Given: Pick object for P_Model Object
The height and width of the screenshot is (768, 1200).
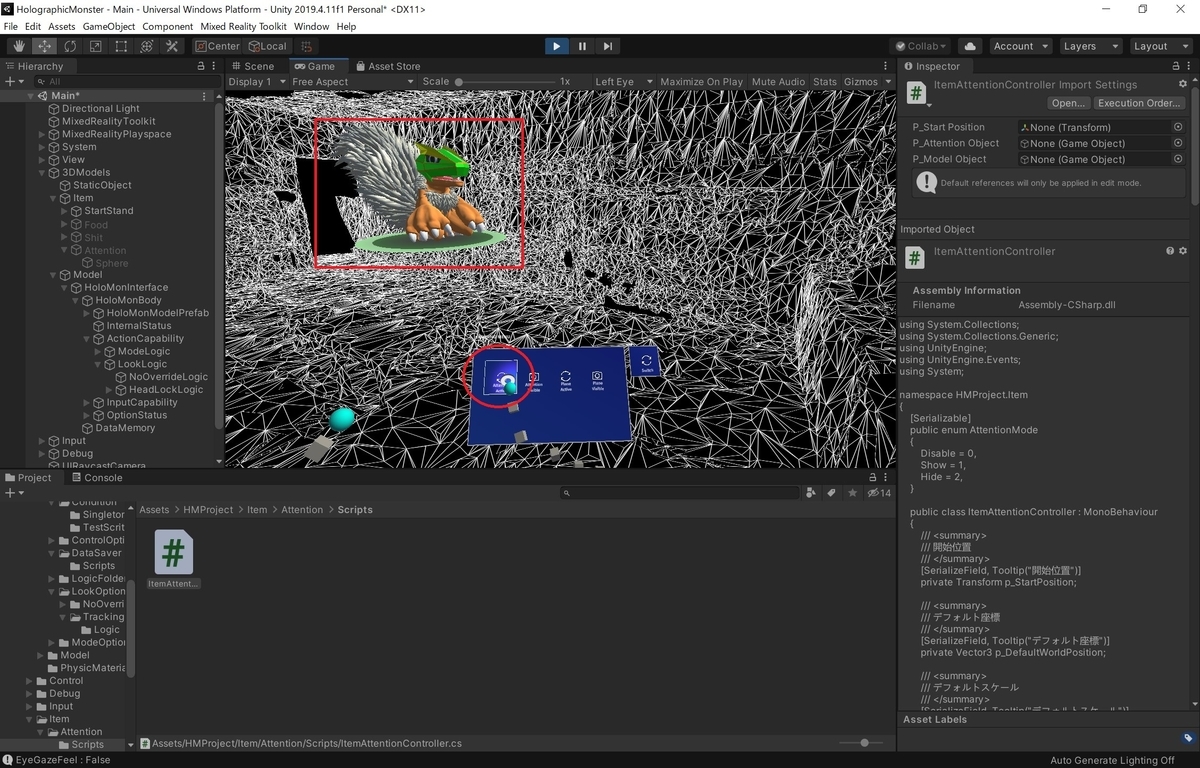Looking at the screenshot, I should (x=1178, y=159).
